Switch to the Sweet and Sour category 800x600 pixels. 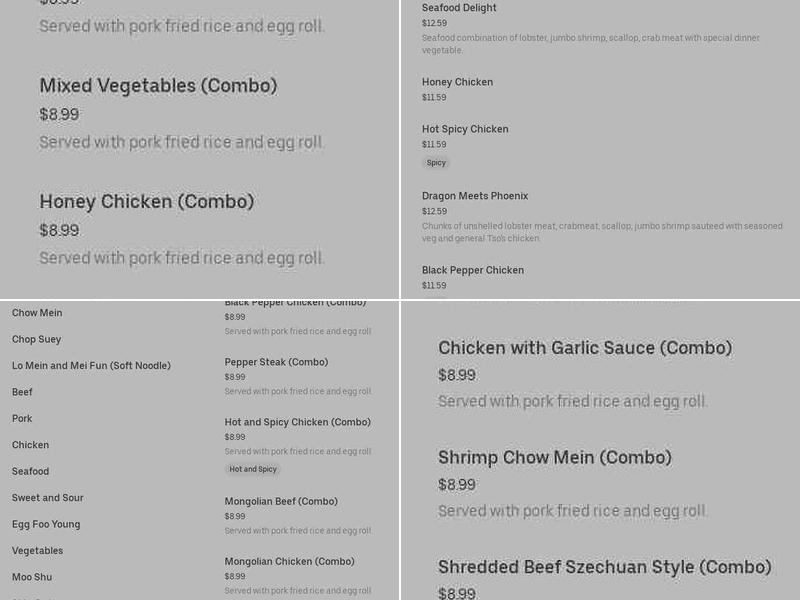(x=48, y=498)
